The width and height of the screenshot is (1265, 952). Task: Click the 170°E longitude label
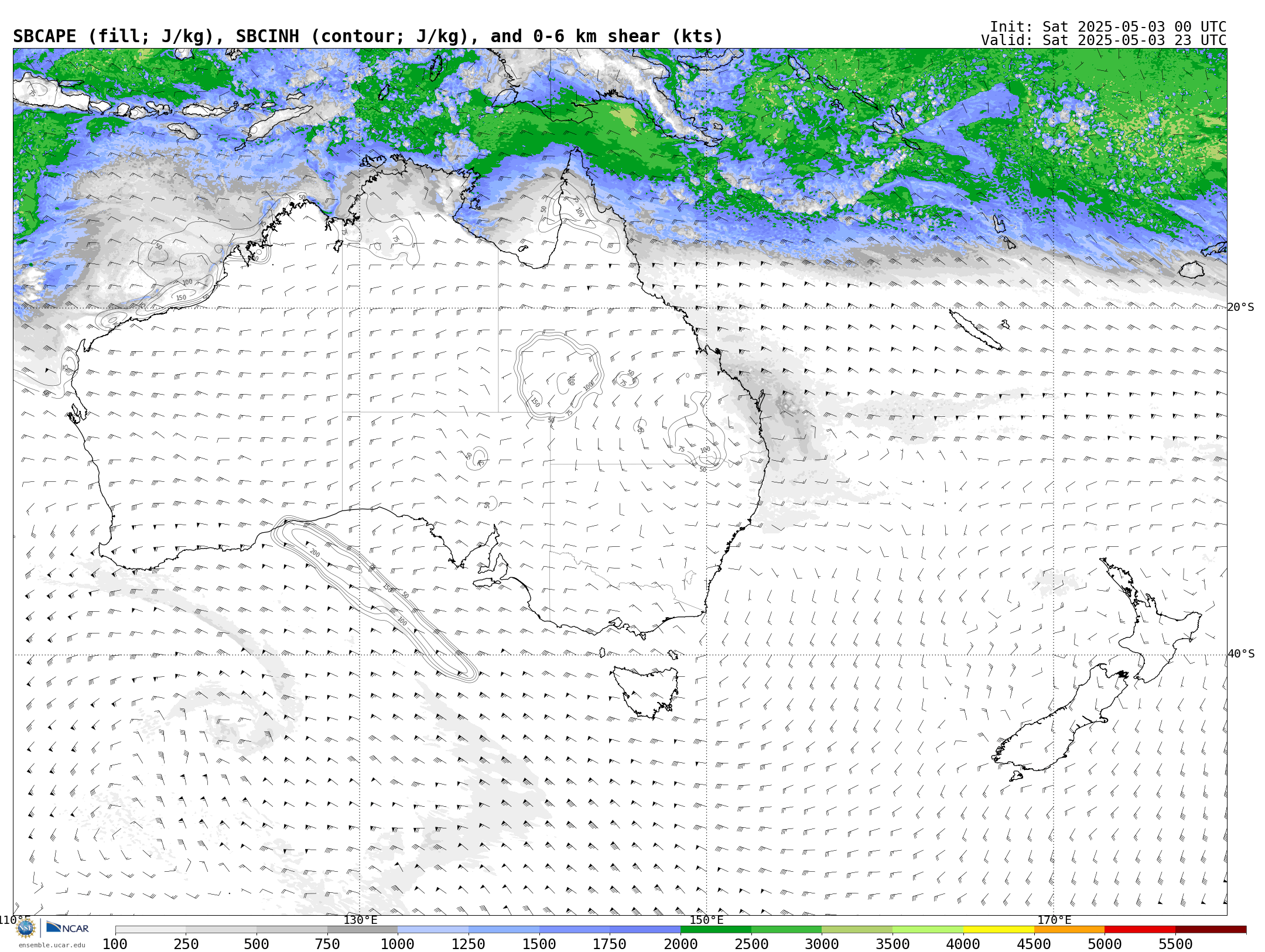(1054, 920)
